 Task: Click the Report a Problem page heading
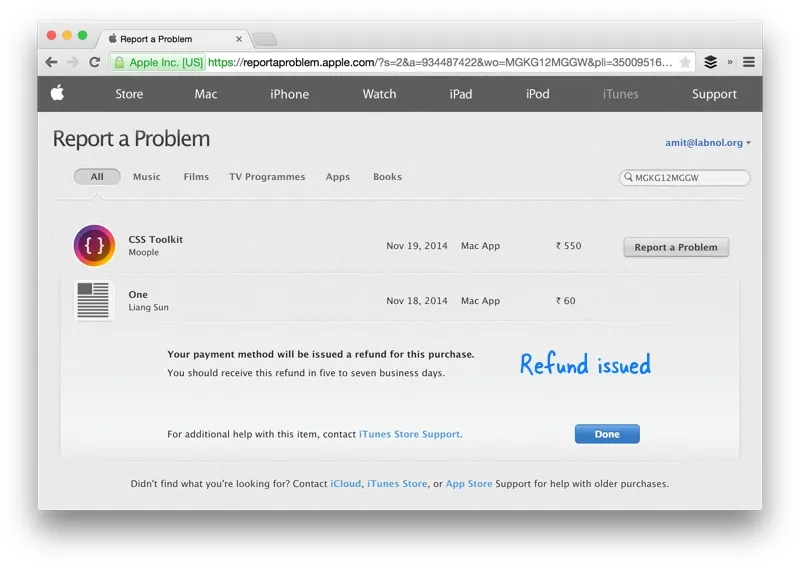click(x=131, y=139)
